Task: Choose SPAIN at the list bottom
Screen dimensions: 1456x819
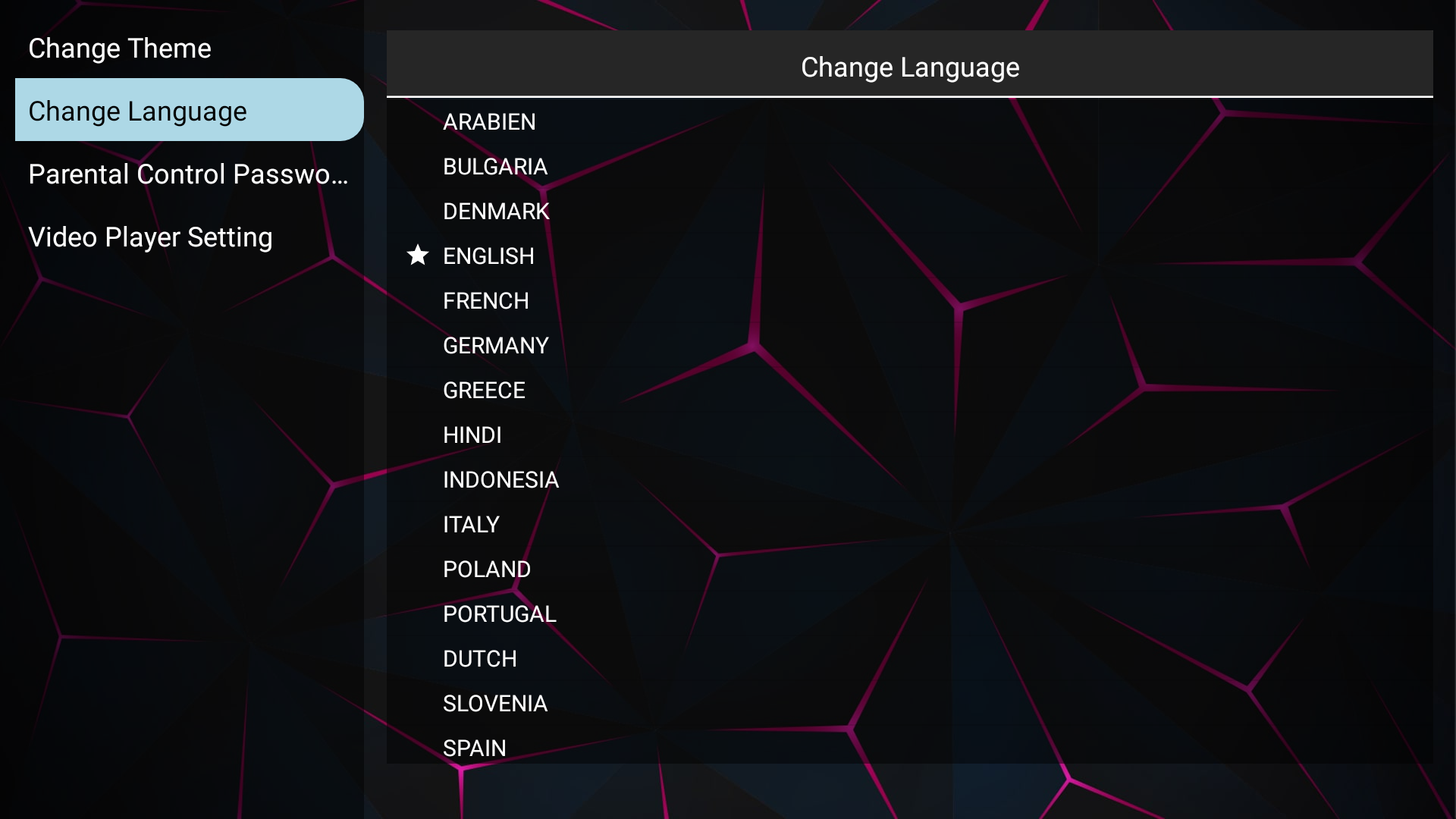Action: [474, 748]
